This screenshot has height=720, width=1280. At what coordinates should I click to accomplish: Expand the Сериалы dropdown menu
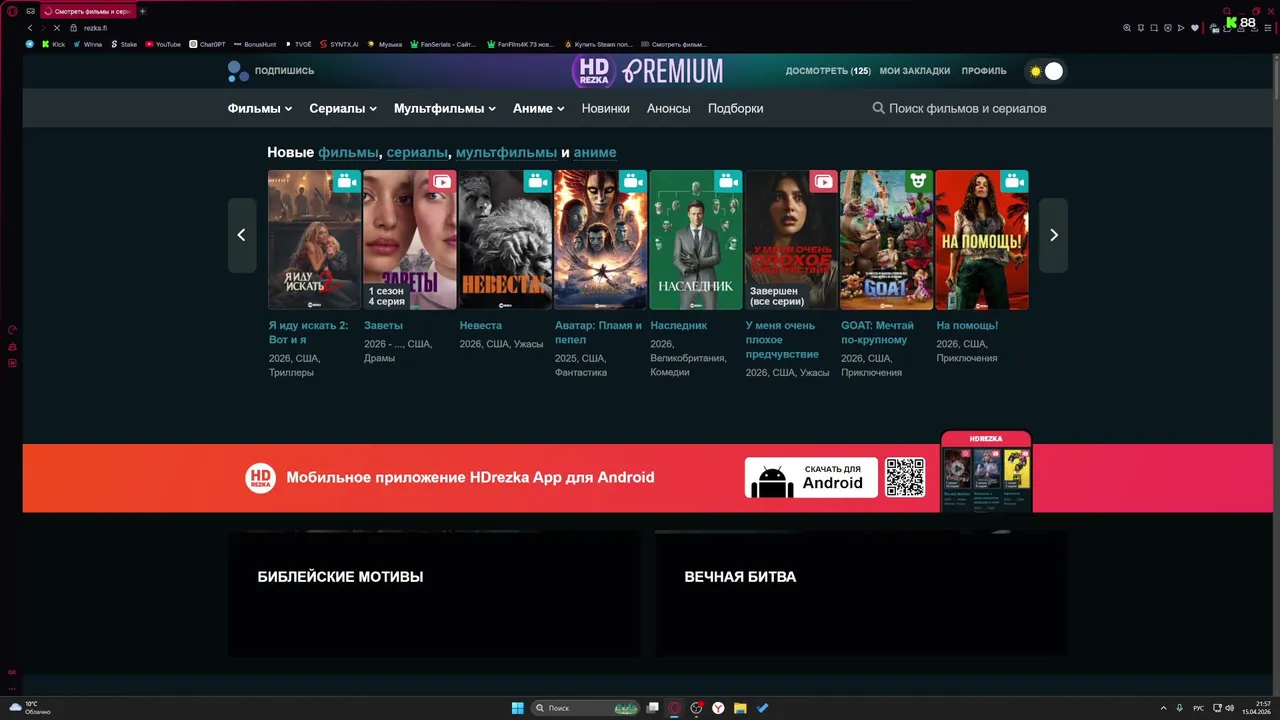pyautogui.click(x=343, y=108)
